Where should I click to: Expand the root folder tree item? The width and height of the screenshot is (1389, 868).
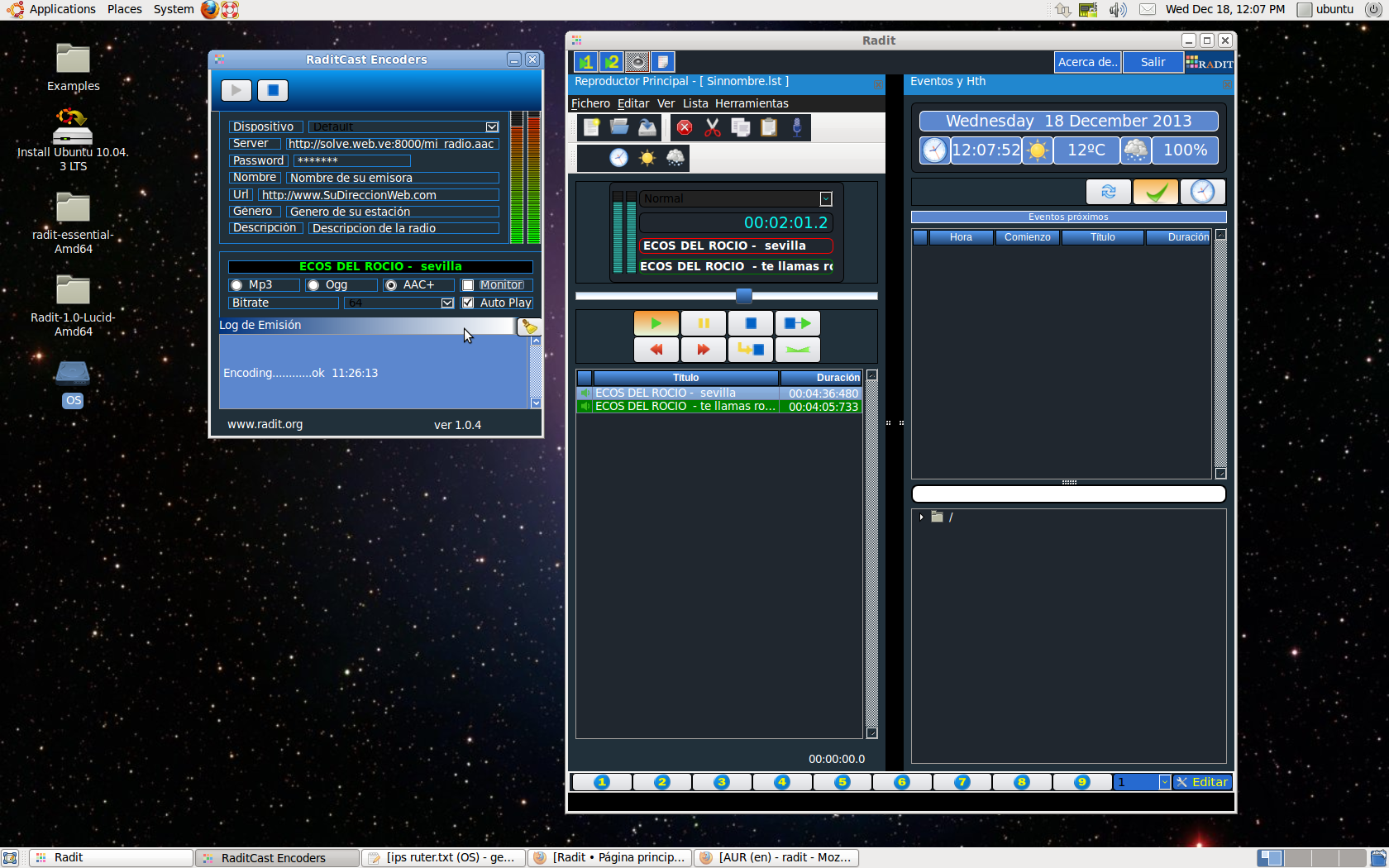tap(921, 517)
